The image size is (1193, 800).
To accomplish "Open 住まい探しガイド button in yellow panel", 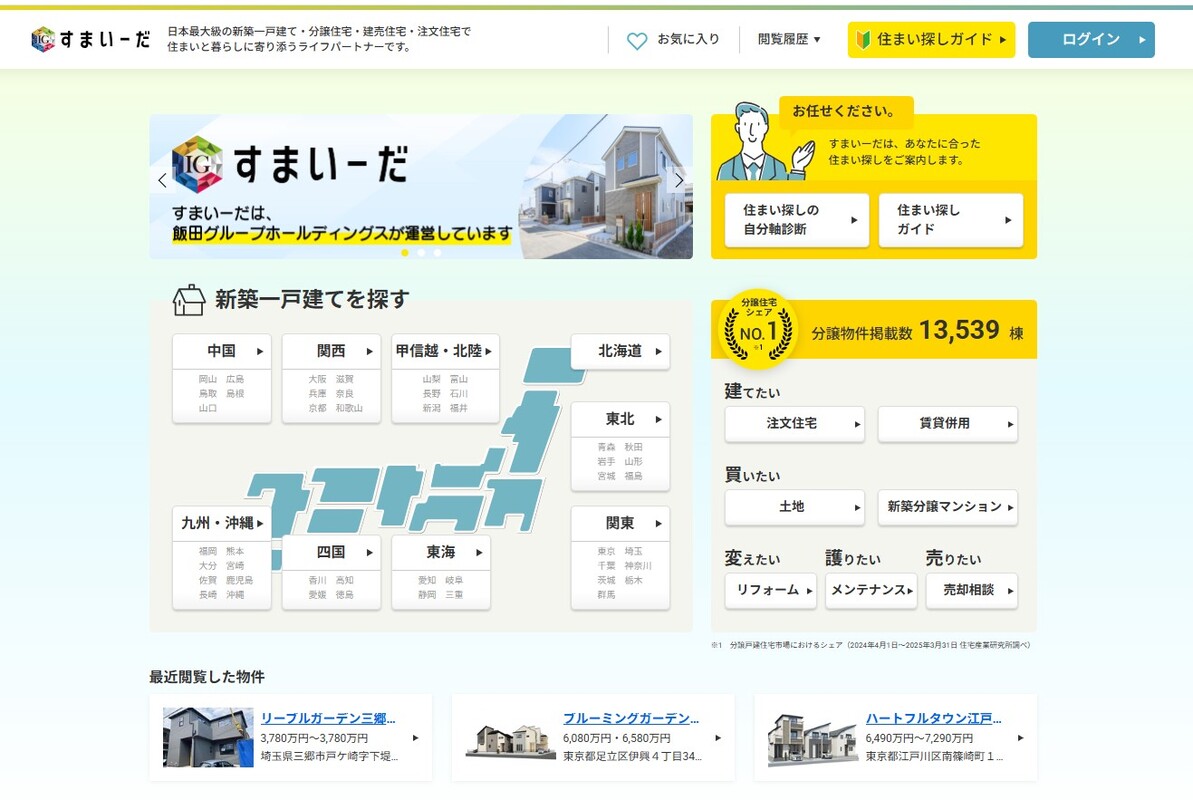I will tap(950, 220).
